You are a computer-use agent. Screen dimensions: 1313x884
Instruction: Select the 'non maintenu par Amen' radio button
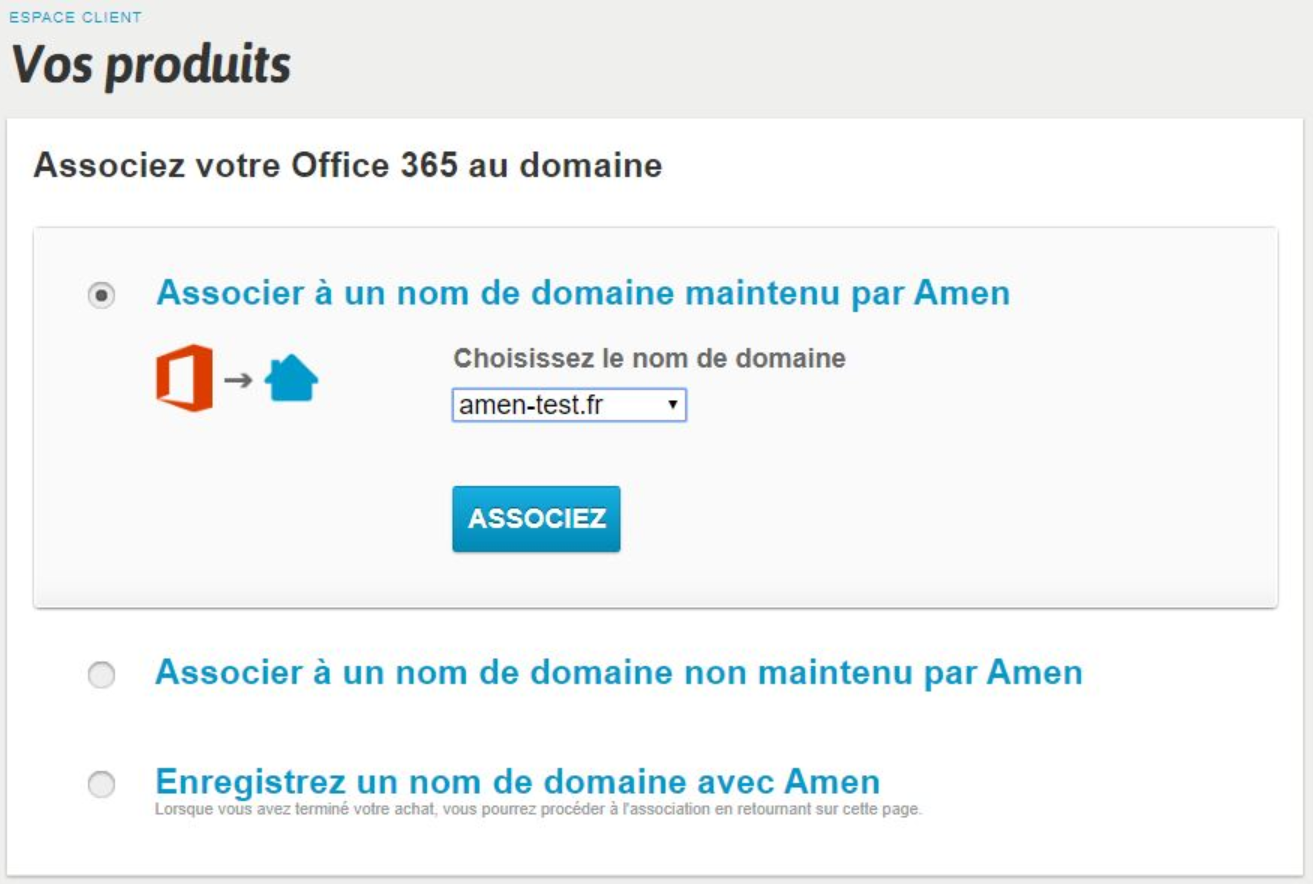(x=101, y=676)
